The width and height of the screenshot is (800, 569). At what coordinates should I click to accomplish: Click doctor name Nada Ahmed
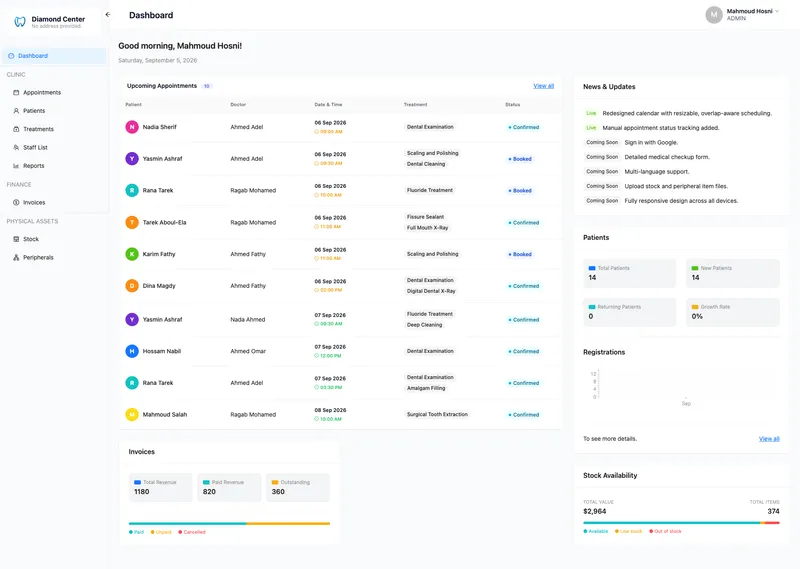click(247, 319)
